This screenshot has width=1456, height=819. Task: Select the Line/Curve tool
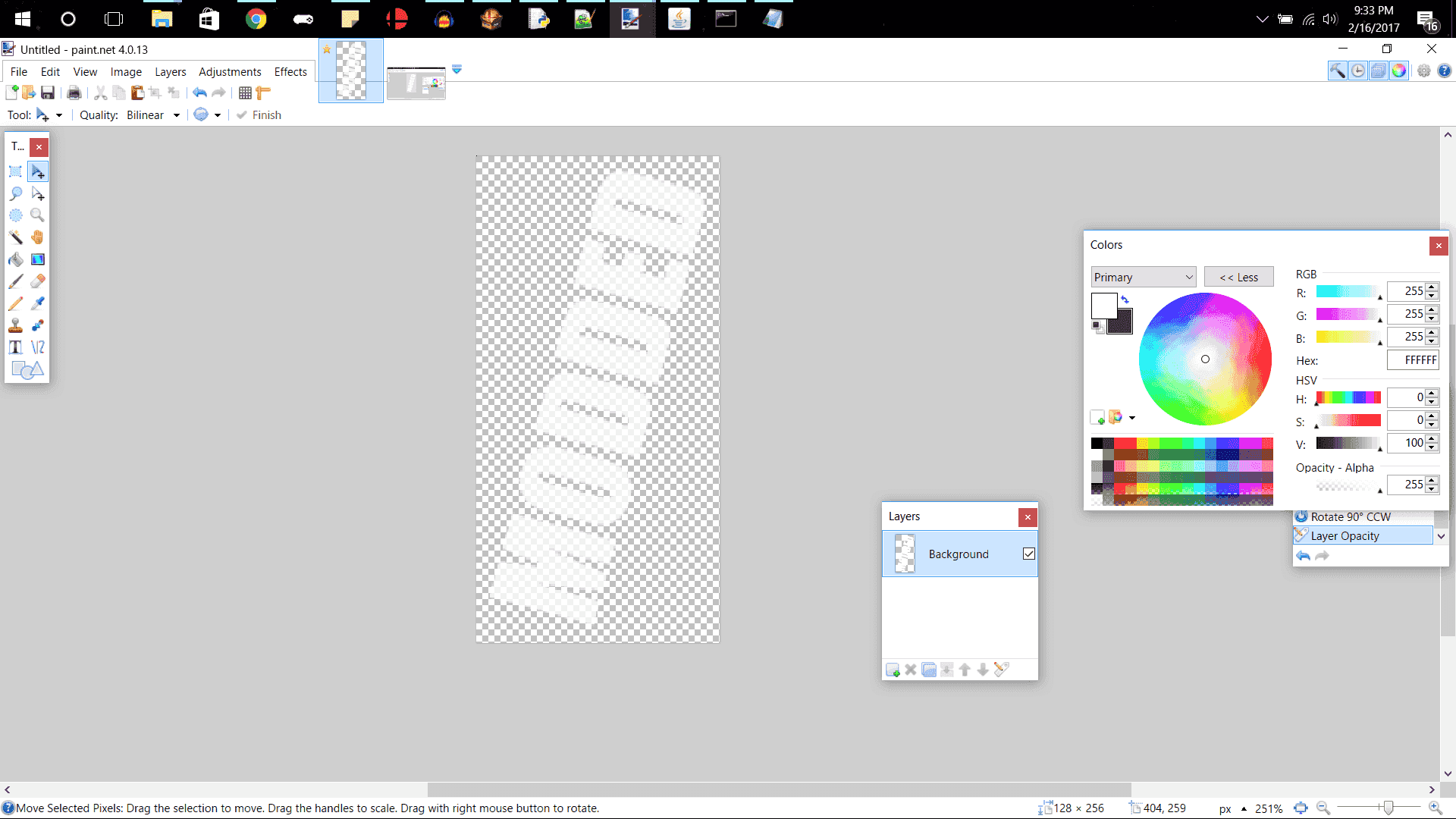click(37, 347)
